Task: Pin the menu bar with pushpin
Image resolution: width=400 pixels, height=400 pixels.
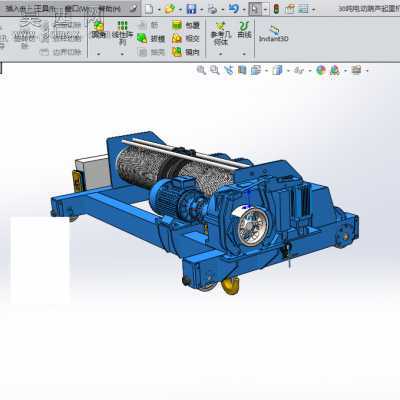Action: click(133, 9)
